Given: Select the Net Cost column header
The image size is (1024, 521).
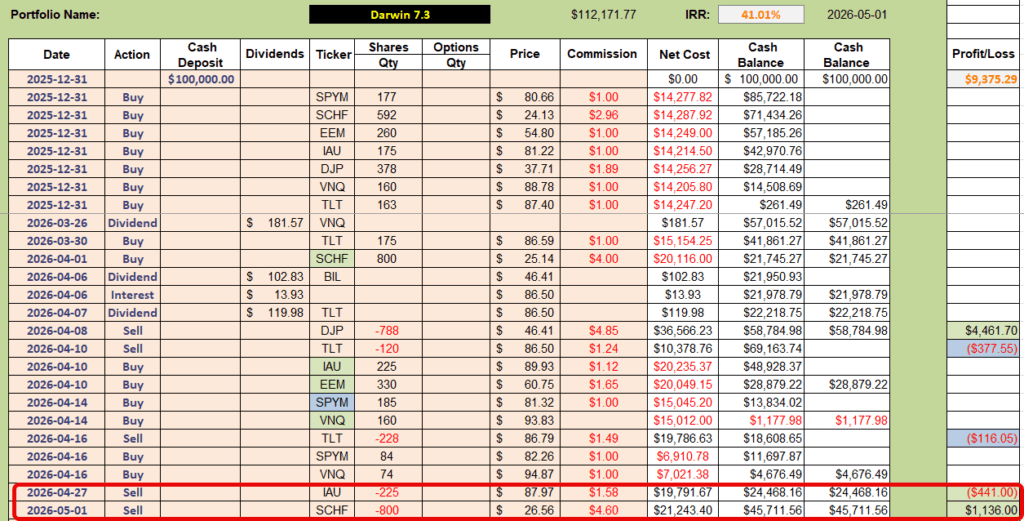Looking at the screenshot, I should tap(683, 54).
